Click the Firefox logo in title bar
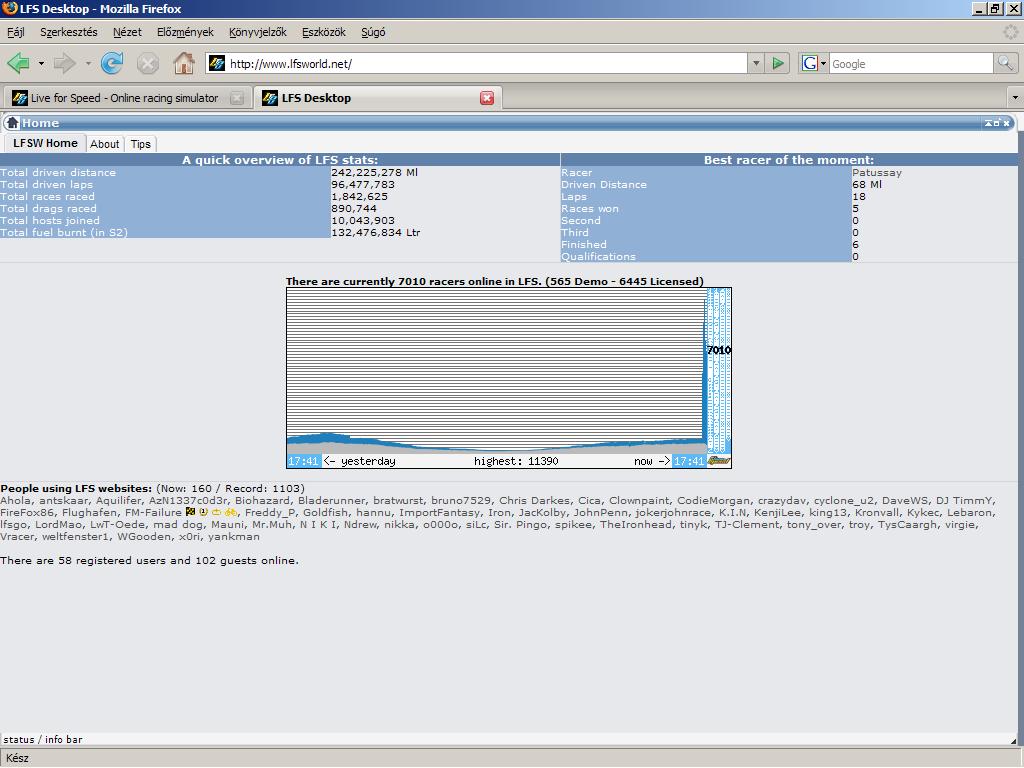This screenshot has height=768, width=1024. tap(9, 8)
